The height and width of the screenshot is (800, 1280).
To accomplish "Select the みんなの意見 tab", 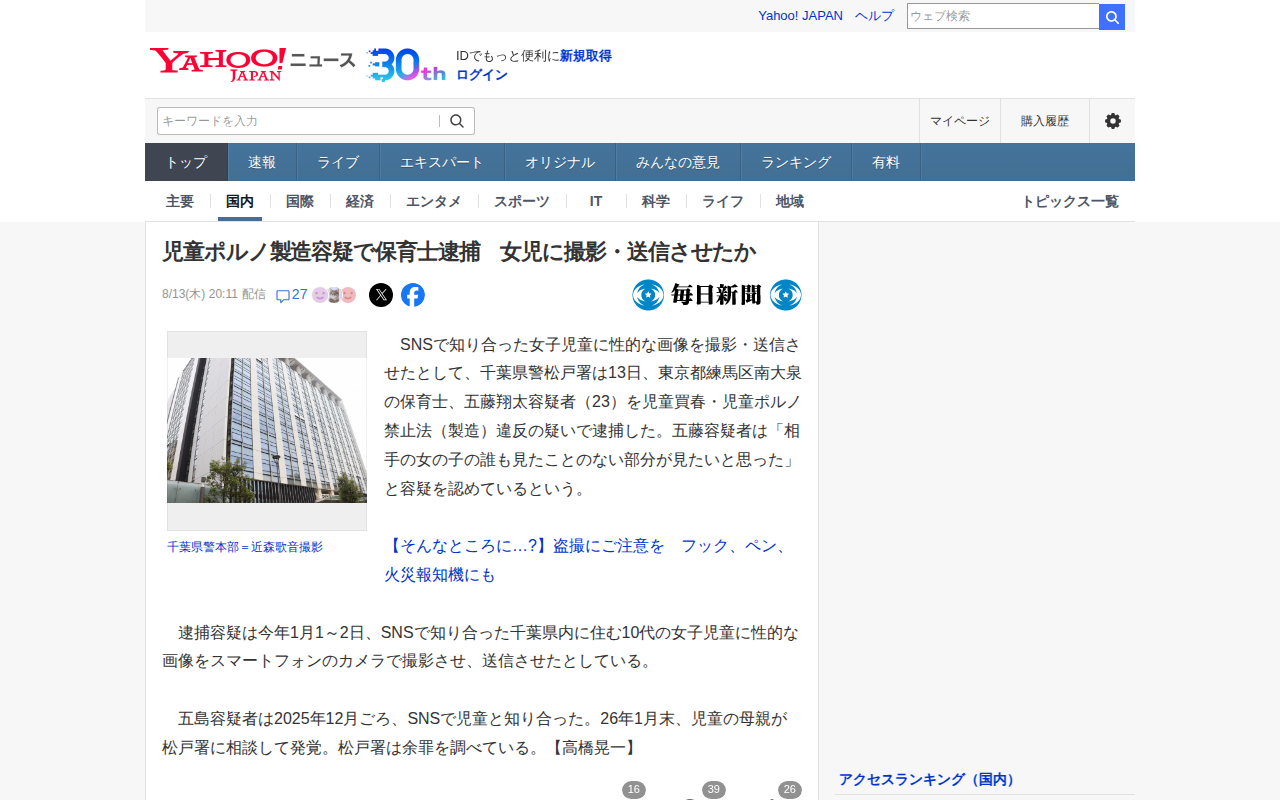I will pos(678,162).
